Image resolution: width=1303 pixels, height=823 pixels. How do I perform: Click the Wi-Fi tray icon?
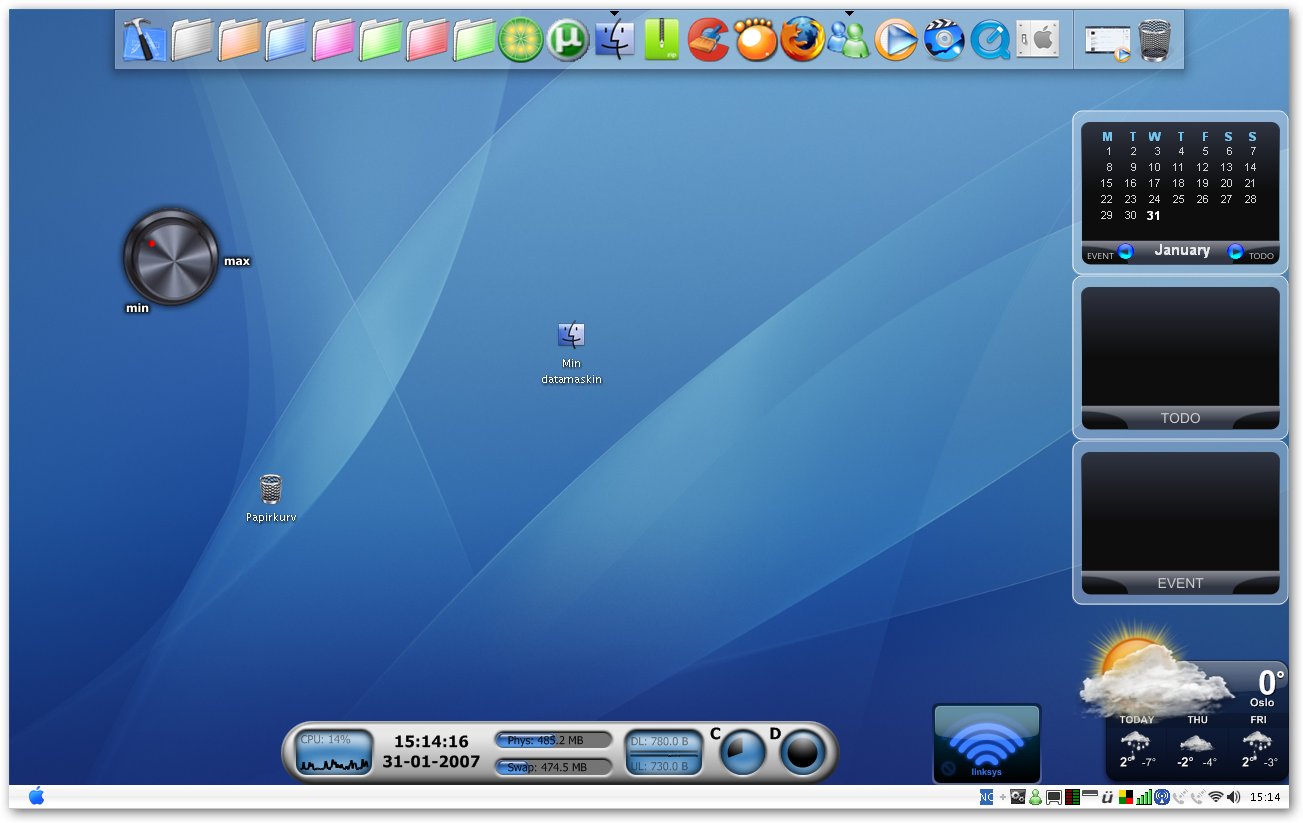click(1216, 797)
